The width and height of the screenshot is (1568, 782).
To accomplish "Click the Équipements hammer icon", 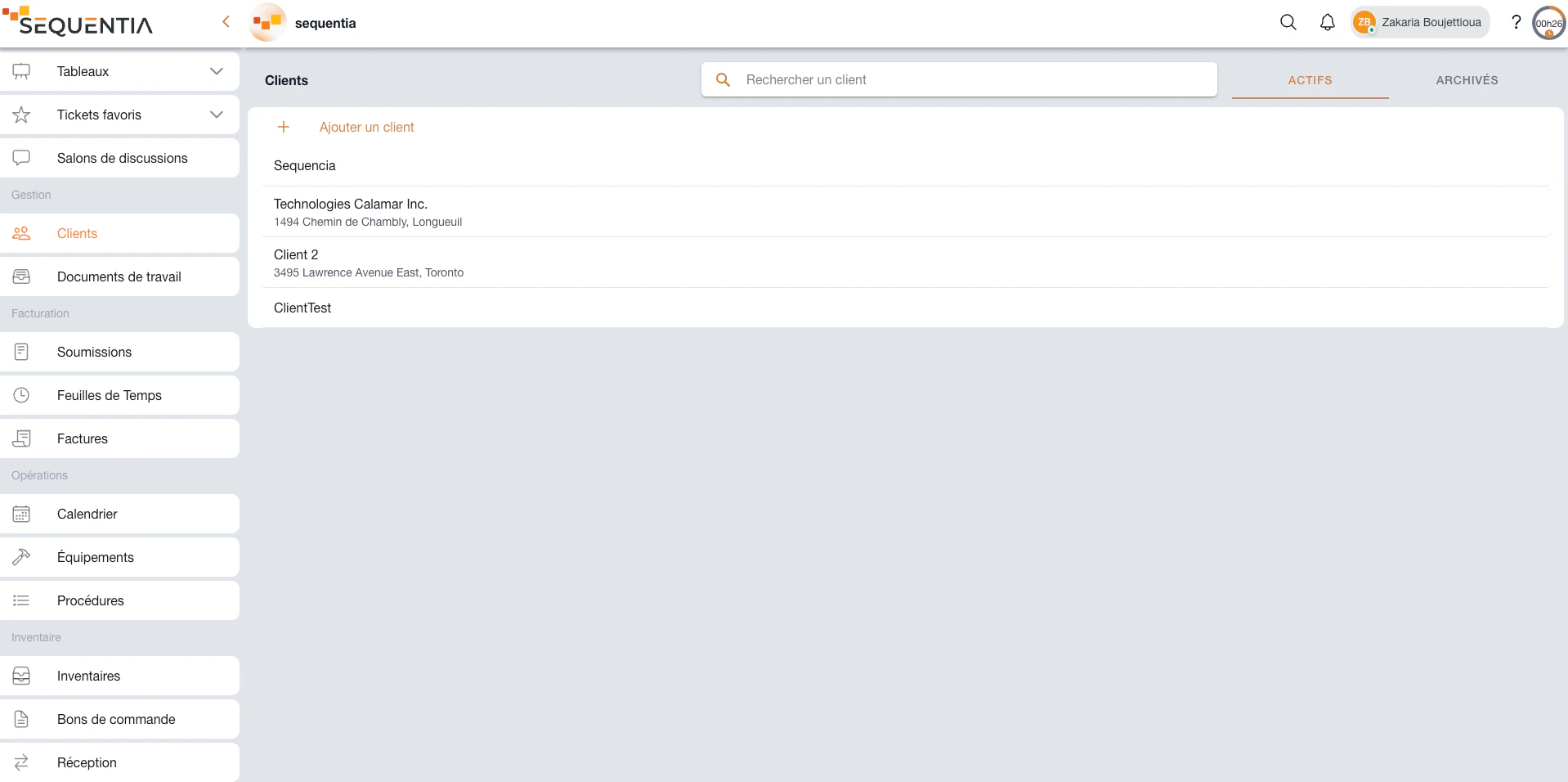I will coord(21,557).
